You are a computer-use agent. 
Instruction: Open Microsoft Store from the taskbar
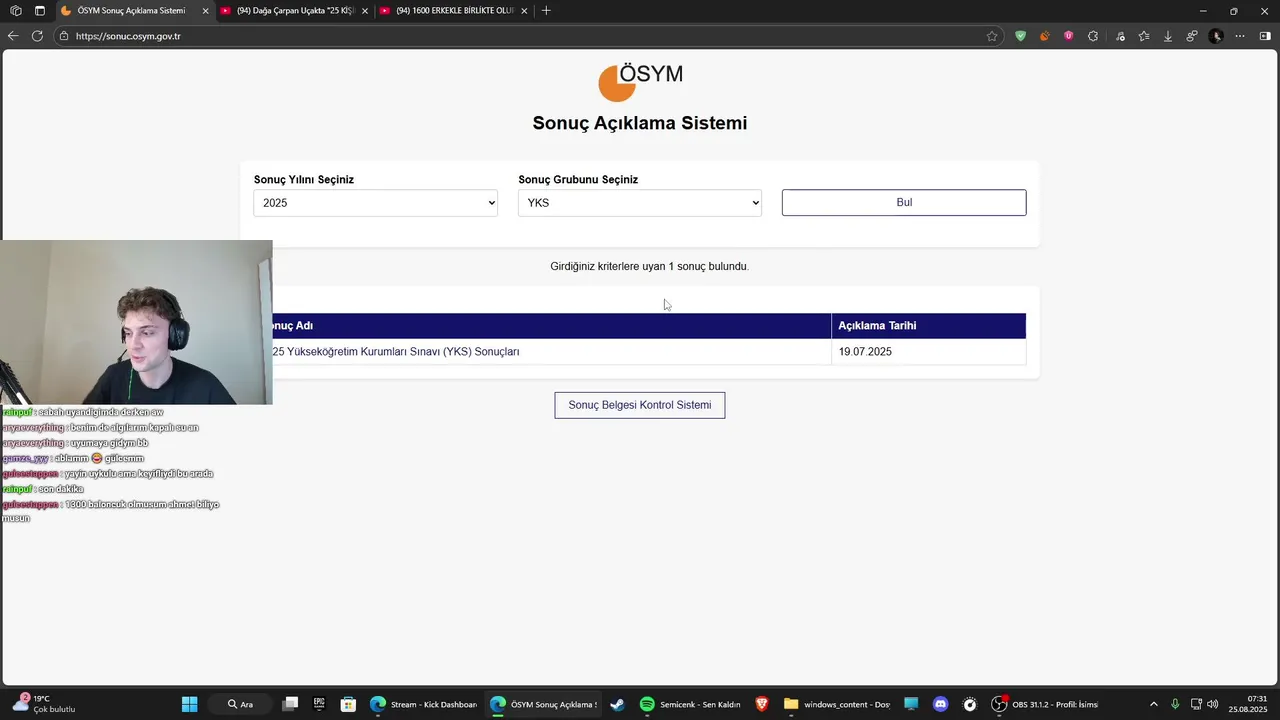pos(348,704)
